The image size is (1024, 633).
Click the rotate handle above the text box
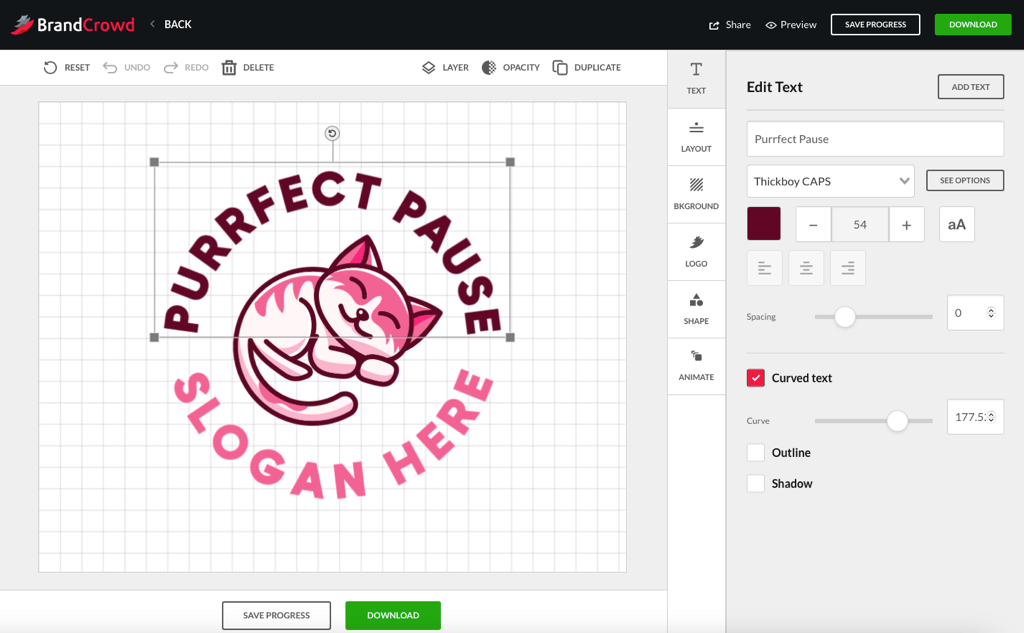coord(332,133)
